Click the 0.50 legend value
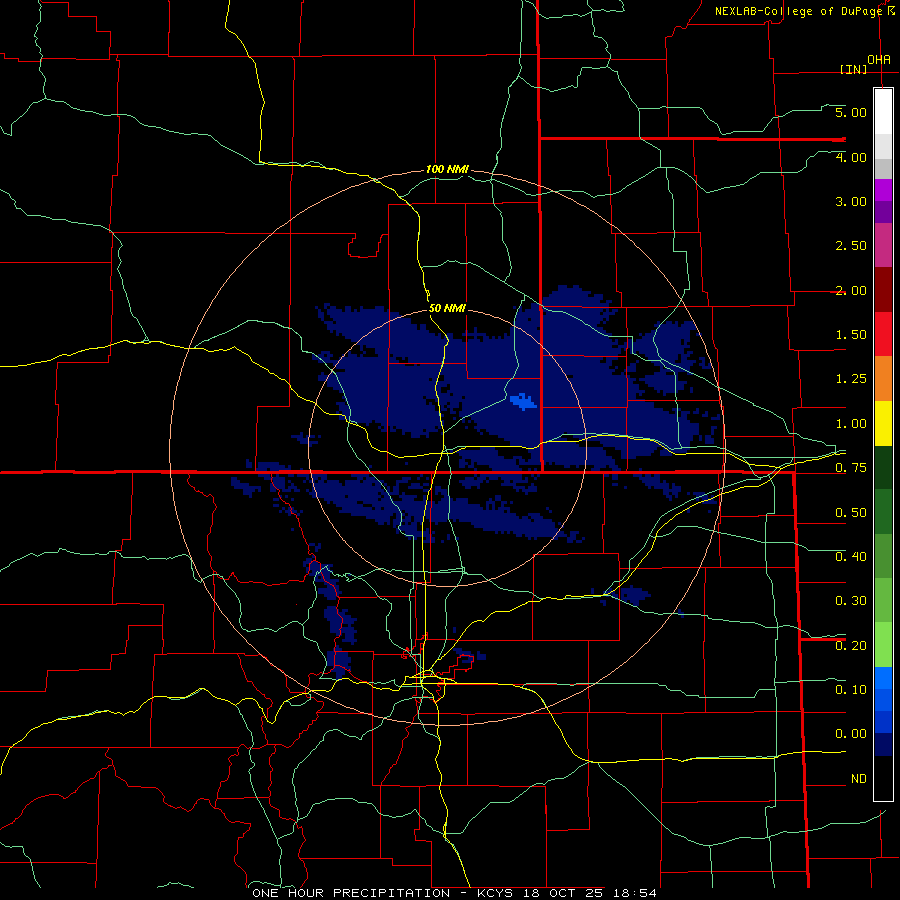The height and width of the screenshot is (900, 900). tap(851, 513)
